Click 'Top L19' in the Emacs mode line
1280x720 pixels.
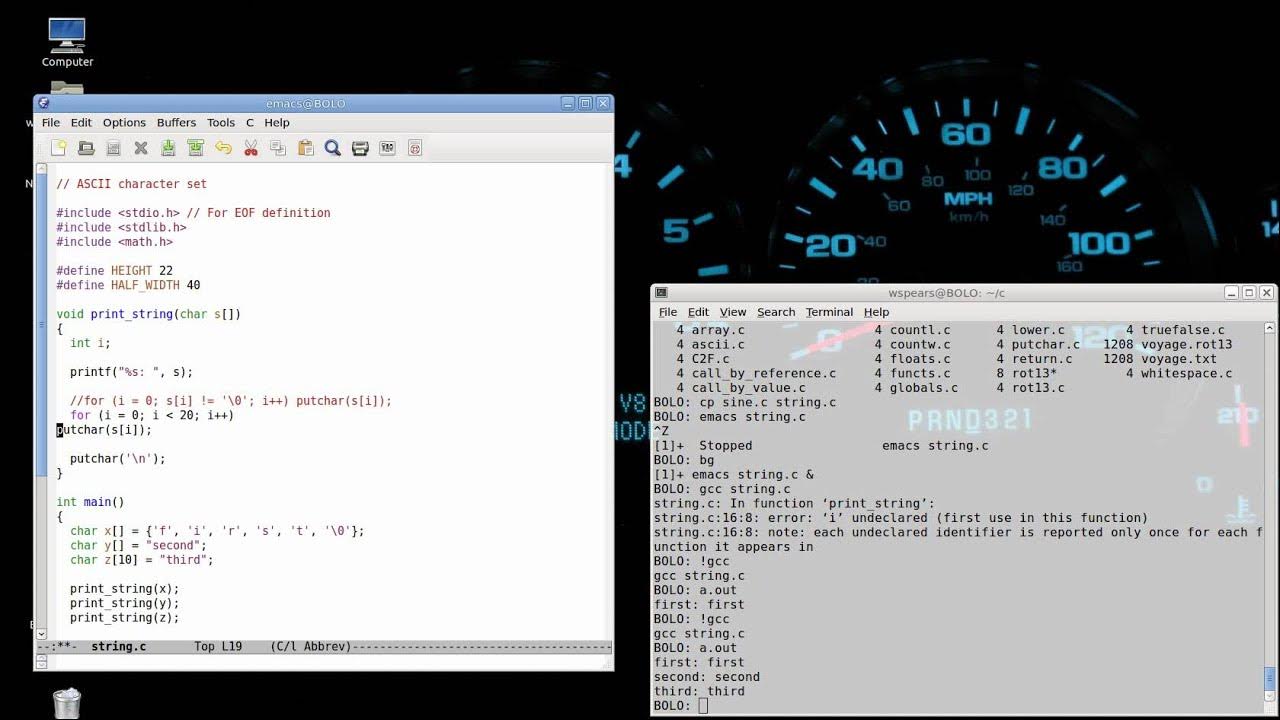click(x=218, y=647)
